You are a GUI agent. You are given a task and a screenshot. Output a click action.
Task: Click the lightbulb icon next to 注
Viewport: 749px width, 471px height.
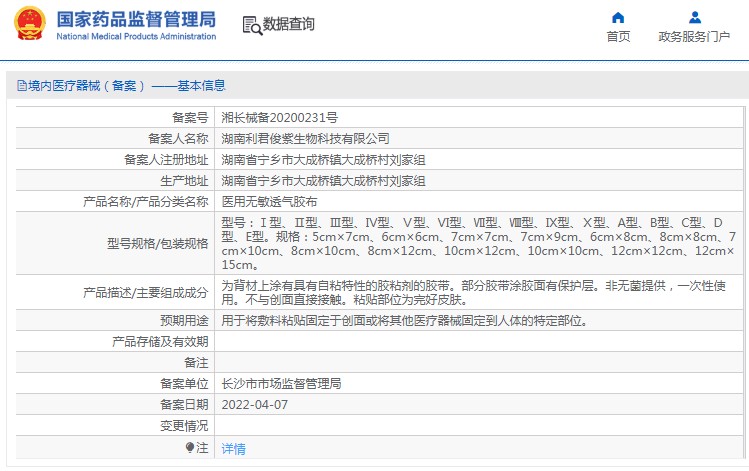(x=190, y=448)
